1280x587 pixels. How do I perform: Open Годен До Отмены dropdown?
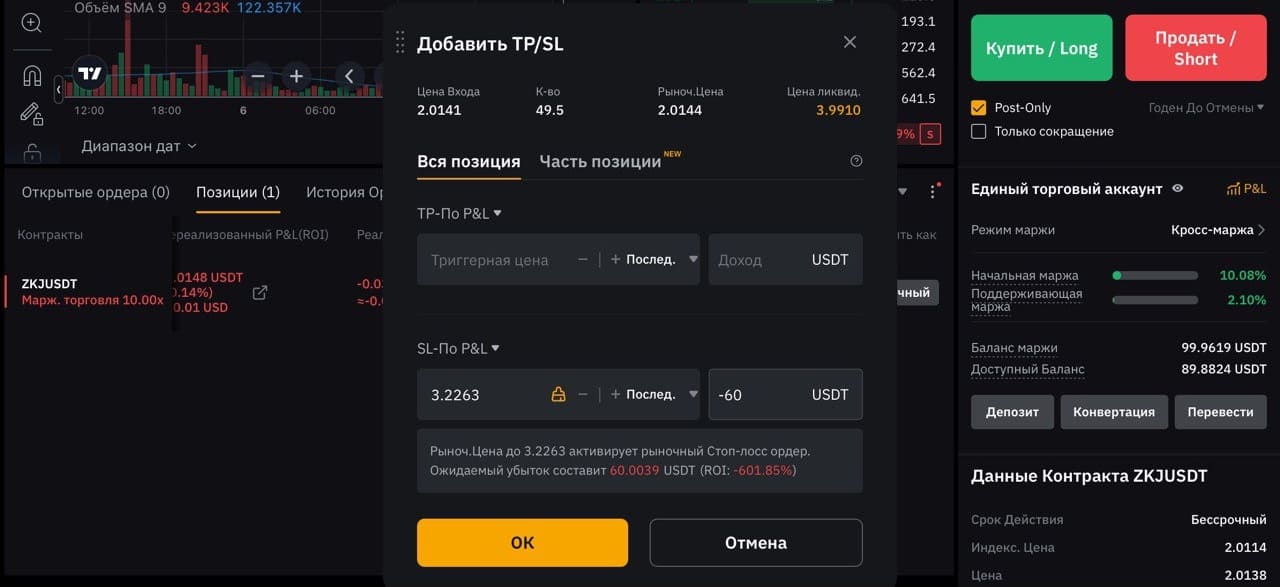[x=1206, y=107]
